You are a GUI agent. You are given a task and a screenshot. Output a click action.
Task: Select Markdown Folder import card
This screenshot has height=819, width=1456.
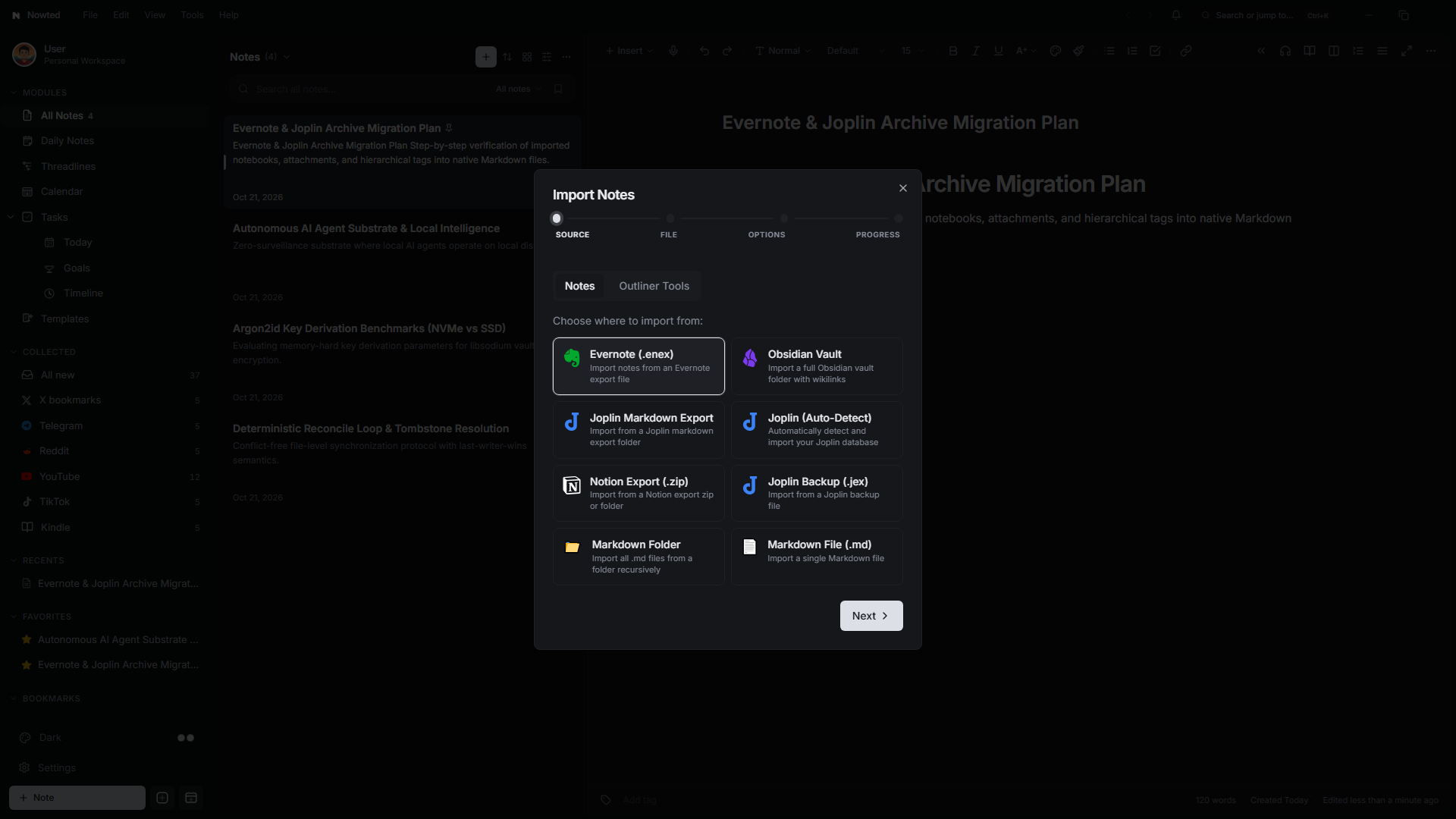[639, 557]
